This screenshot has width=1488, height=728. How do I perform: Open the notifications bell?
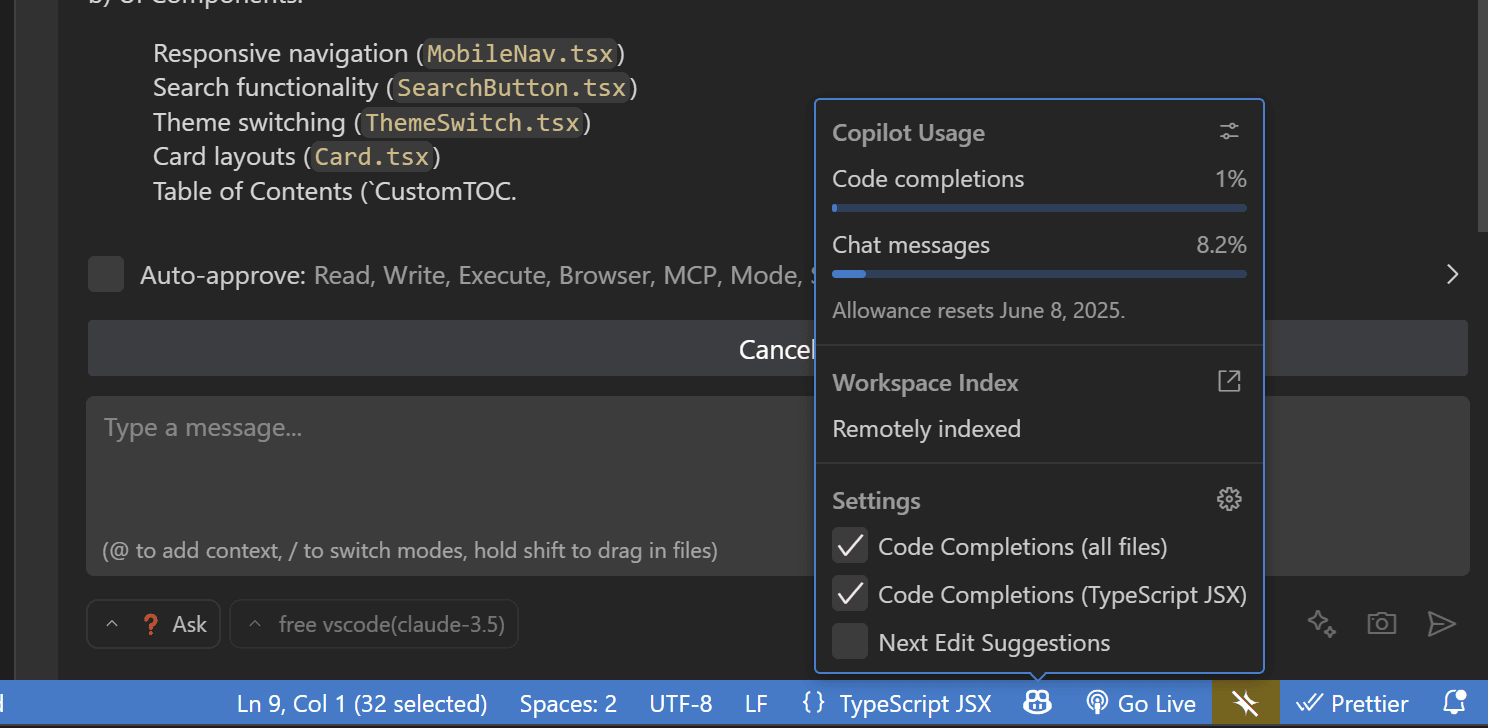point(1455,704)
